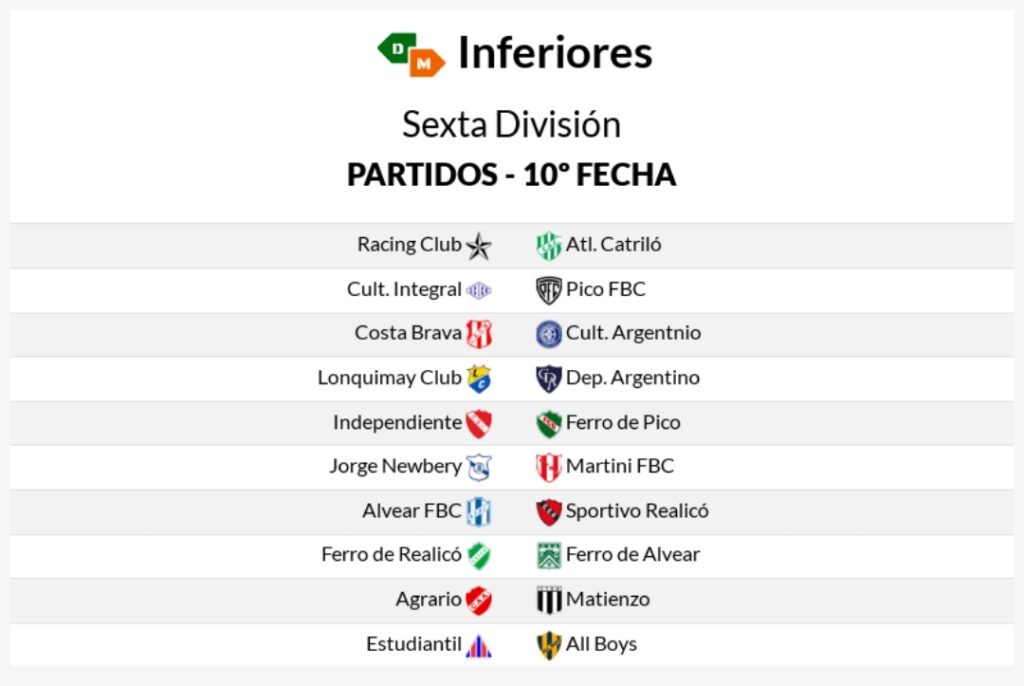The width and height of the screenshot is (1024, 686).
Task: Click the Costa Brava red striped crest
Action: pos(479,335)
